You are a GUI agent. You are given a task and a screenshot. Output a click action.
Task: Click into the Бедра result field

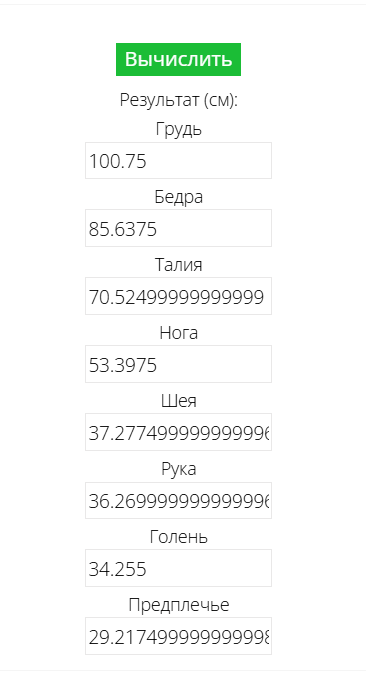(x=178, y=228)
